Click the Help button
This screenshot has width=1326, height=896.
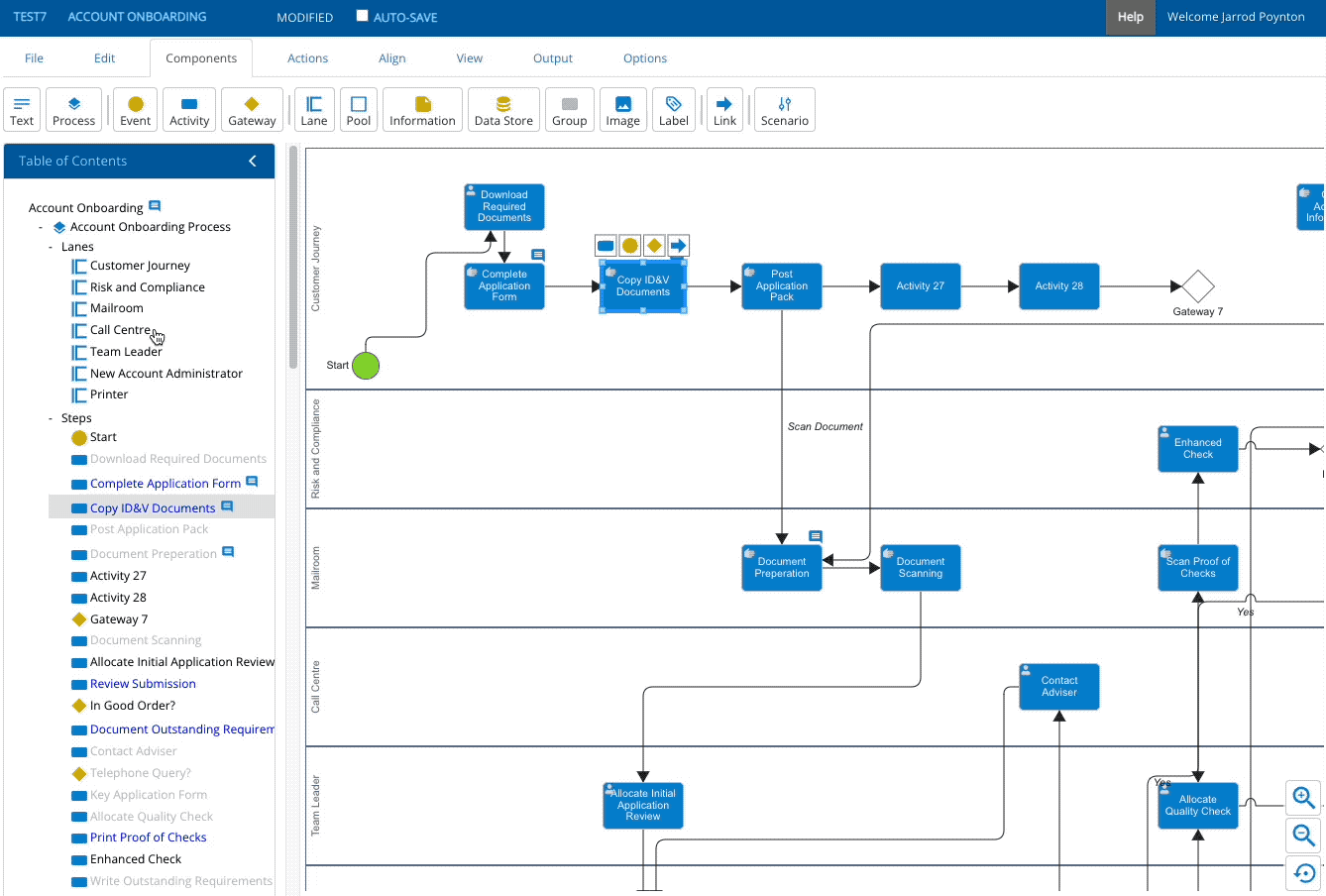(1130, 17)
